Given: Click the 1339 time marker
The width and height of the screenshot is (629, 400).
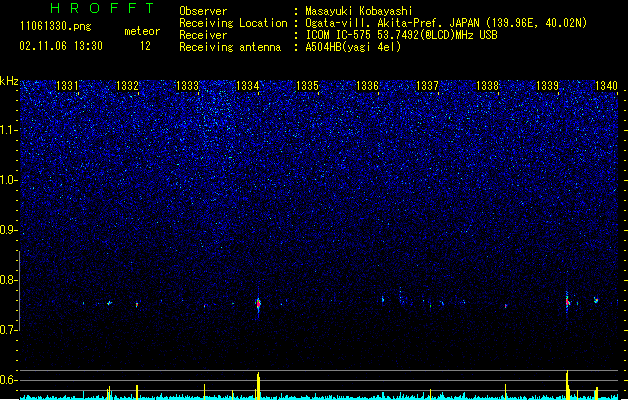Looking at the screenshot, I should [x=547, y=86].
